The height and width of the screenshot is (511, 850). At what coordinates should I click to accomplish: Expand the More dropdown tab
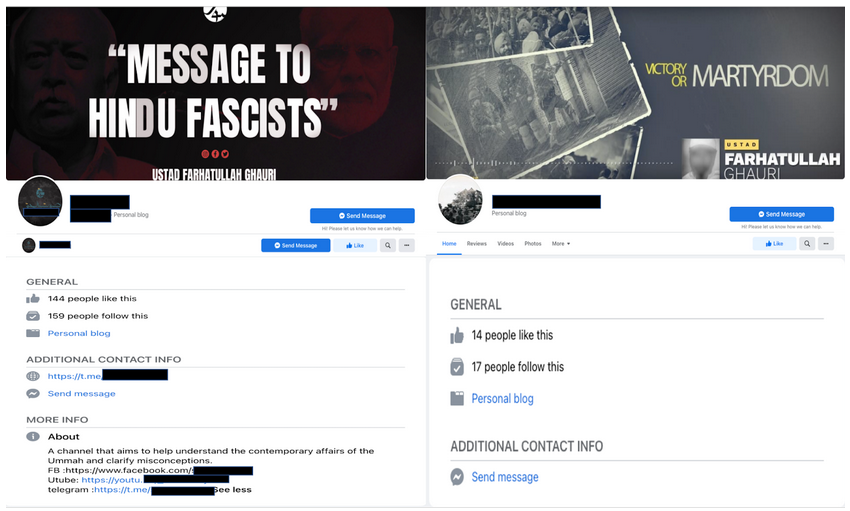point(561,244)
